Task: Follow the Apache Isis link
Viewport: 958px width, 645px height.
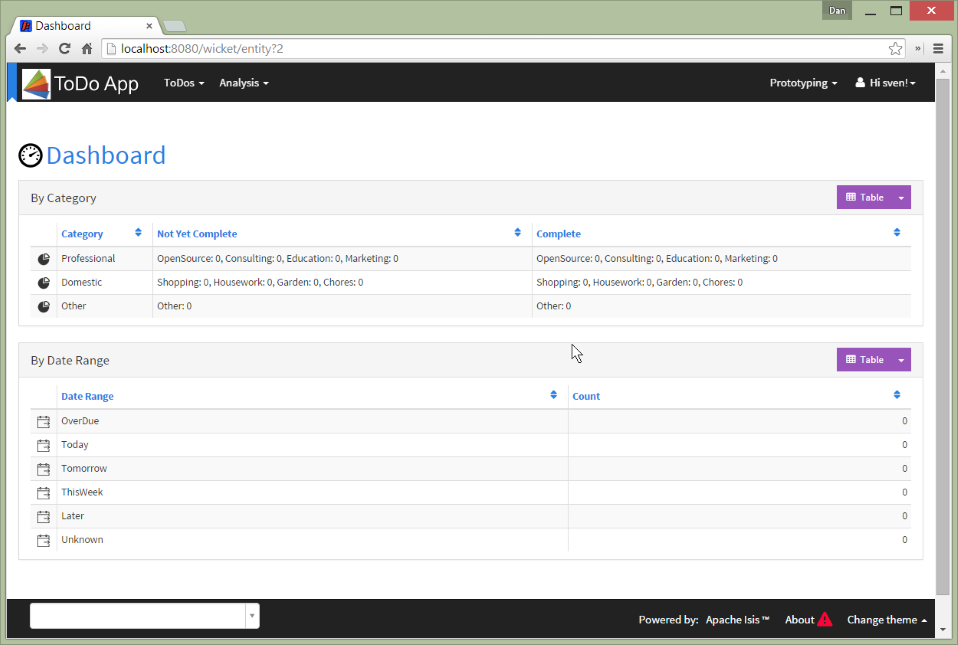Action: pyautogui.click(x=737, y=620)
